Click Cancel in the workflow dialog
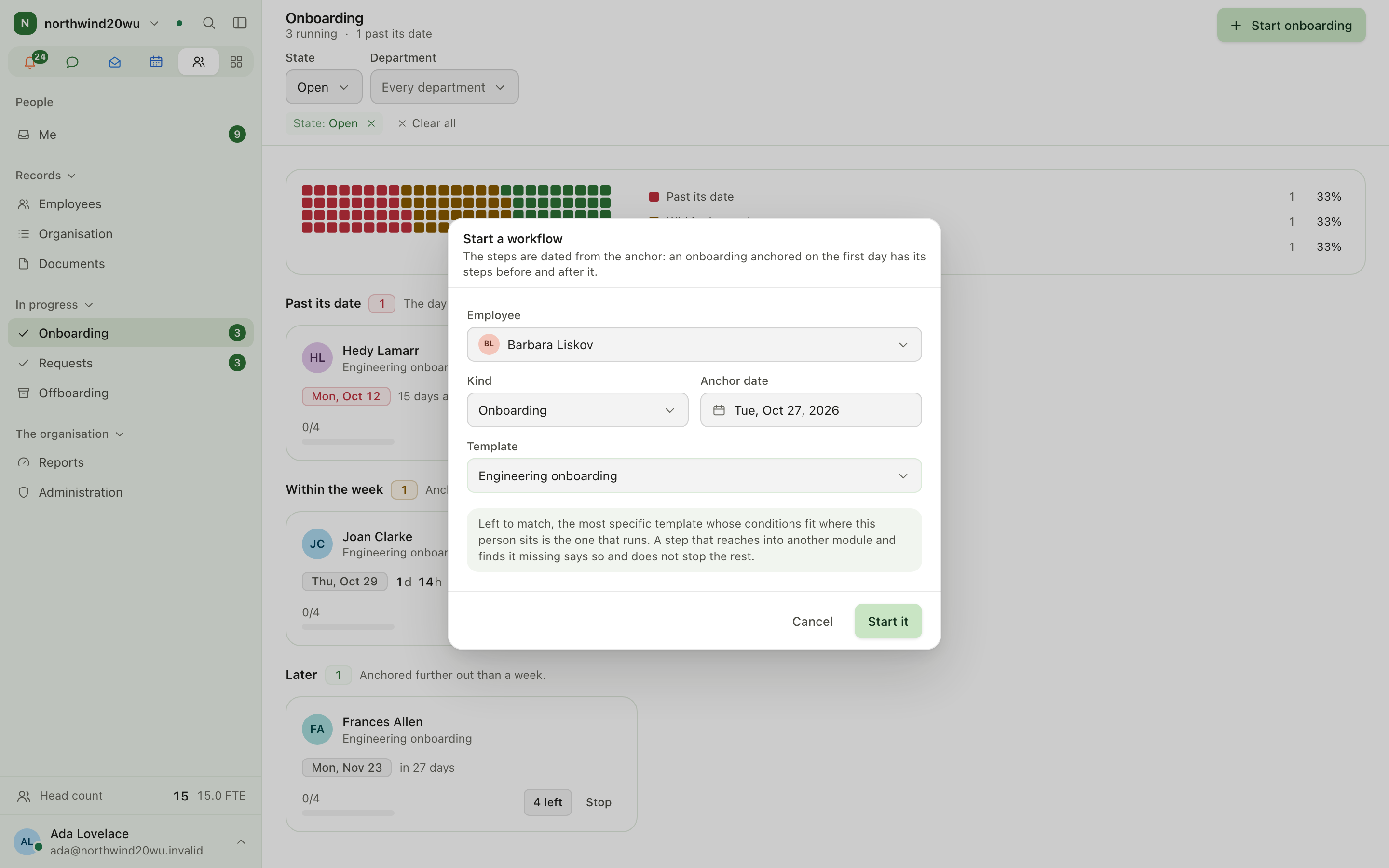Image resolution: width=1389 pixels, height=868 pixels. [x=812, y=621]
